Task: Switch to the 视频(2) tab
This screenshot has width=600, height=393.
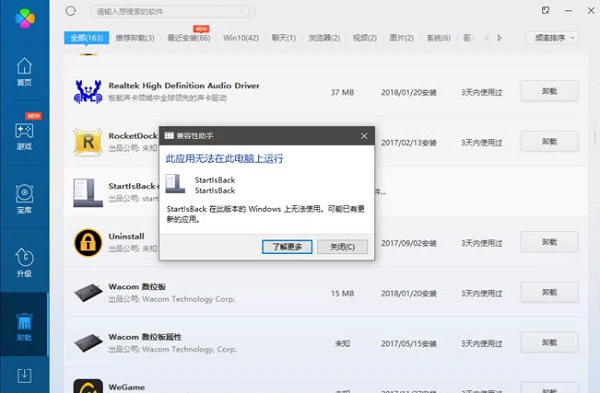Action: click(x=365, y=38)
